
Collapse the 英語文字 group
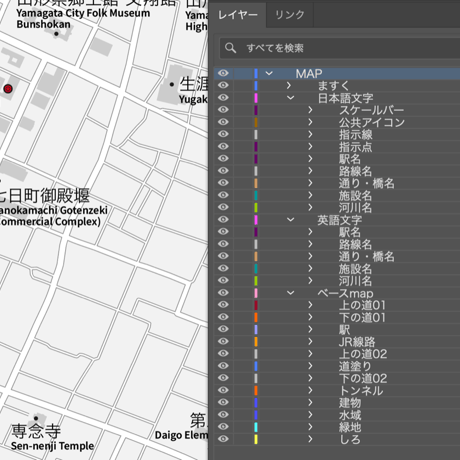pyautogui.click(x=290, y=220)
